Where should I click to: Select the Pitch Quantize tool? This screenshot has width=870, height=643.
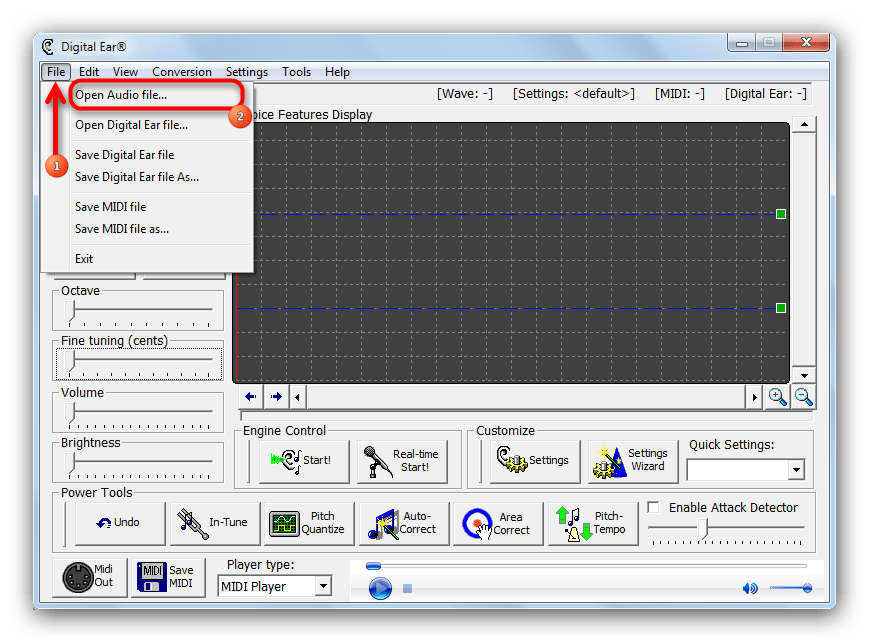[308, 523]
